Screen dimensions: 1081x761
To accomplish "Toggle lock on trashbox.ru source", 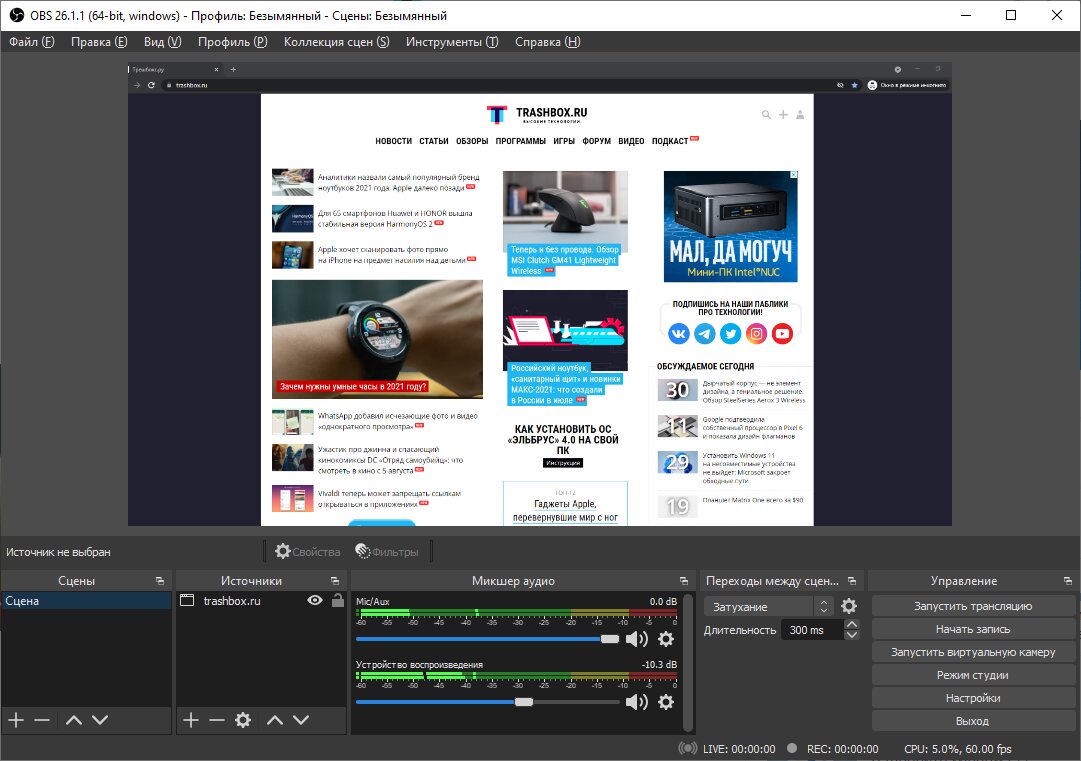I will tap(338, 600).
